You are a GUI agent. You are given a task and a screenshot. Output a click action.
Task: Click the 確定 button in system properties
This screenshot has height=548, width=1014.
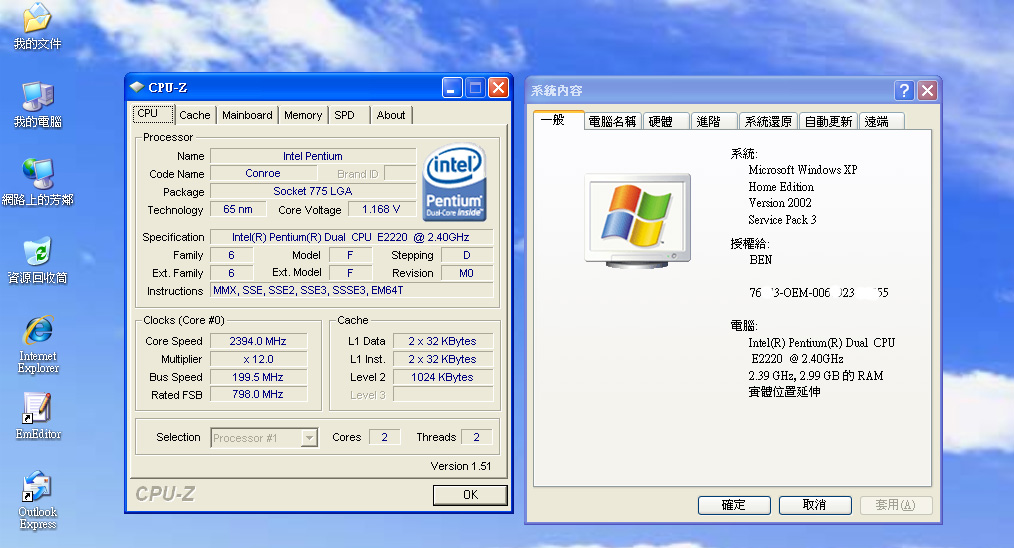pos(733,505)
